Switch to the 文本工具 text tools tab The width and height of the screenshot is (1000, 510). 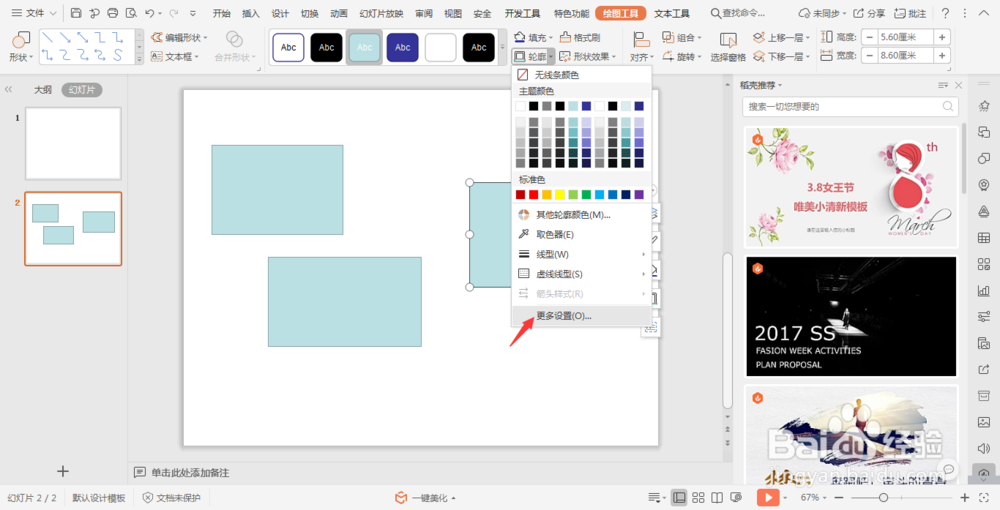click(x=672, y=13)
